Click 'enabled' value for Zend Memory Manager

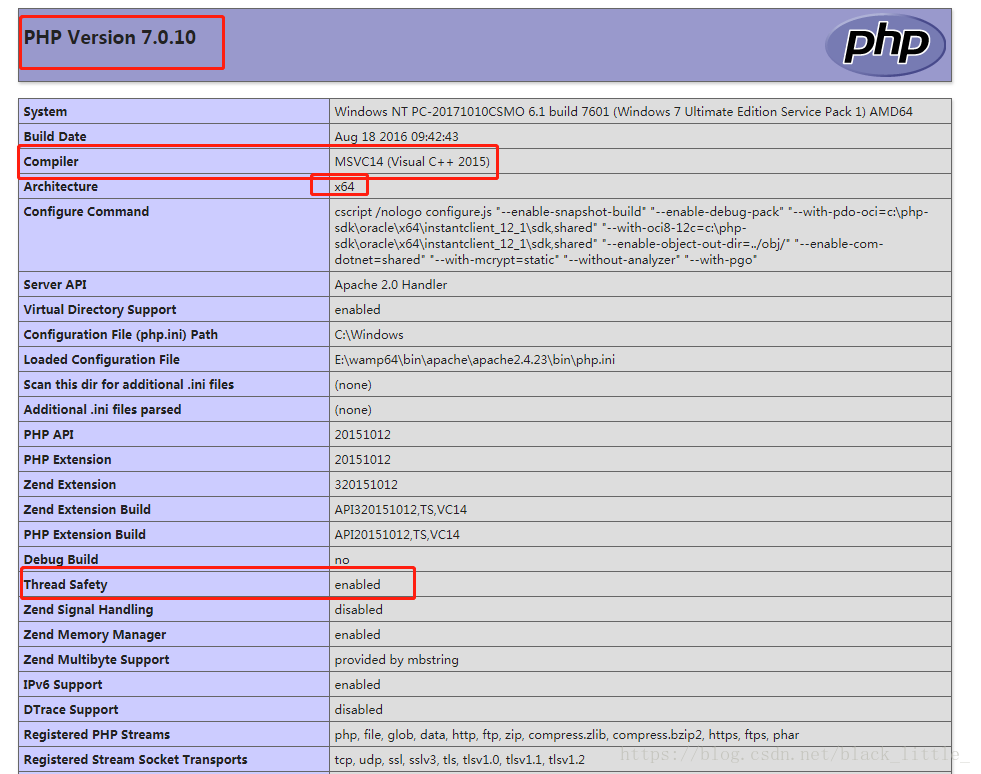(x=357, y=635)
